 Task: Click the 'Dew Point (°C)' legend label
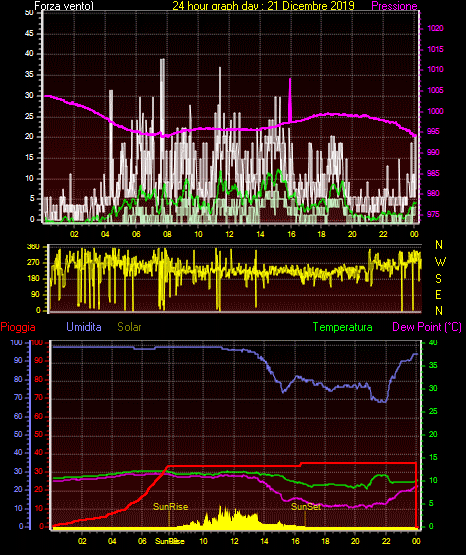pyautogui.click(x=427, y=327)
